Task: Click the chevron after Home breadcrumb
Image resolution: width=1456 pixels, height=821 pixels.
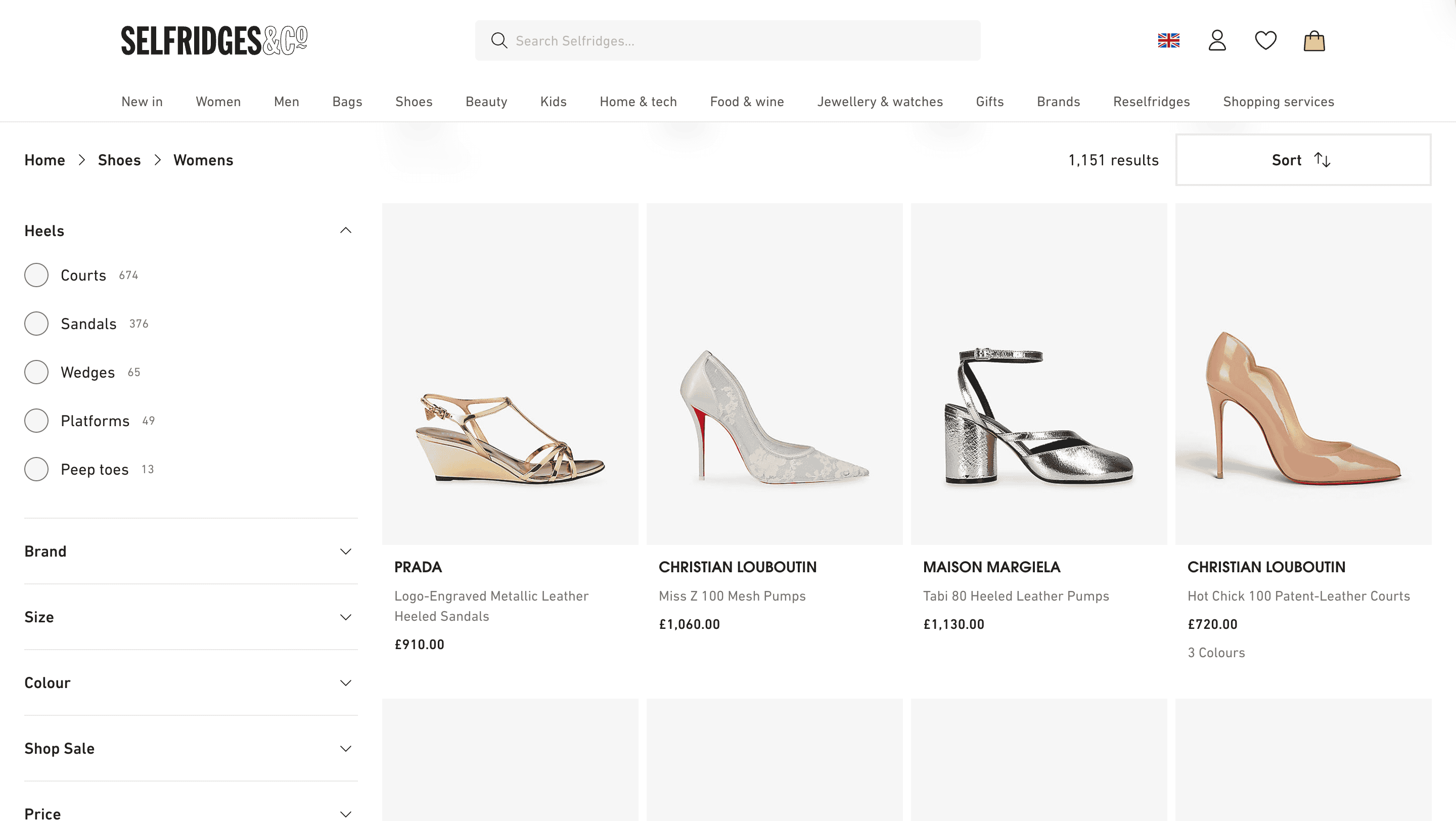Action: coord(82,160)
